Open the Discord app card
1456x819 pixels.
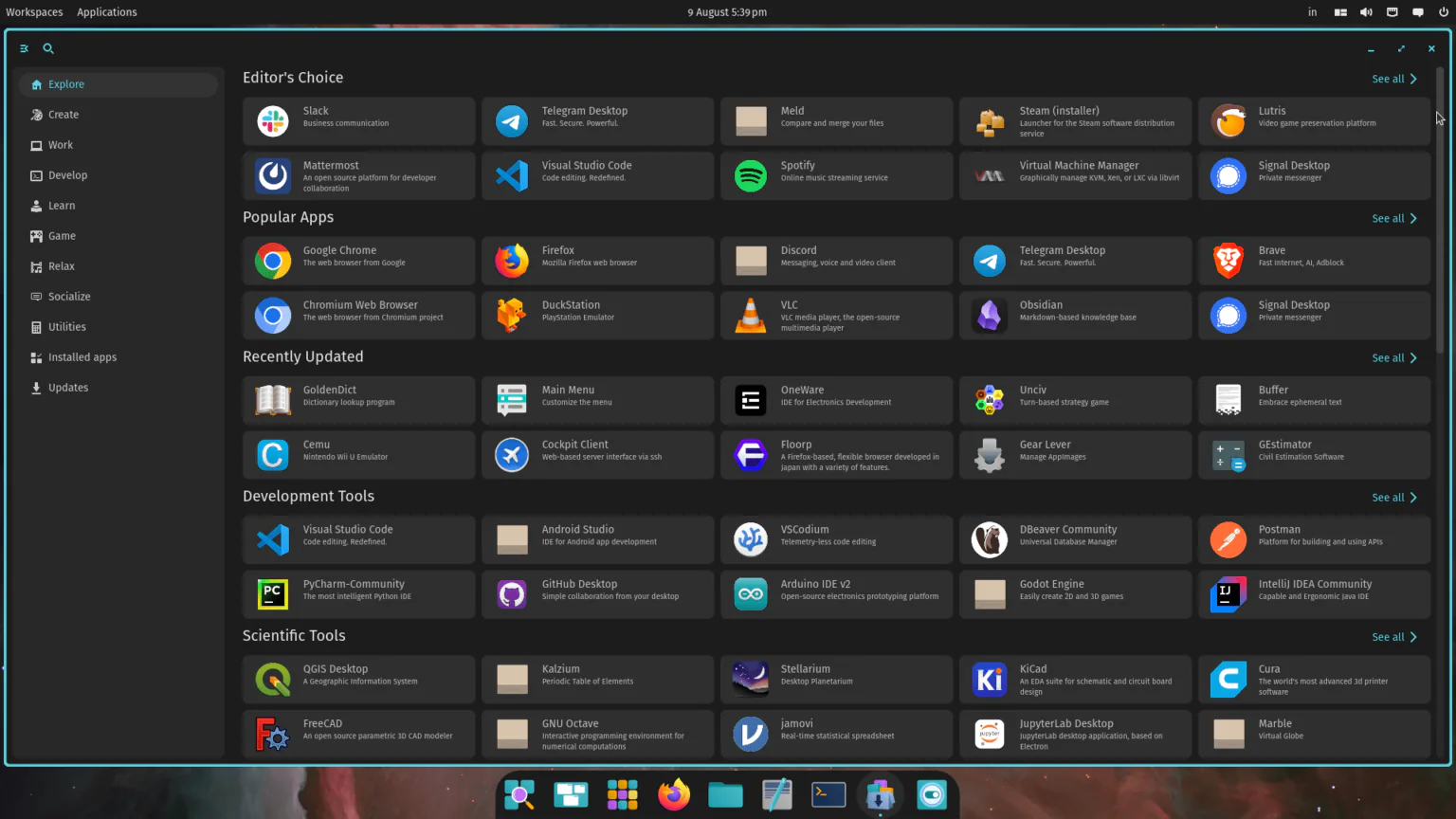(x=836, y=261)
